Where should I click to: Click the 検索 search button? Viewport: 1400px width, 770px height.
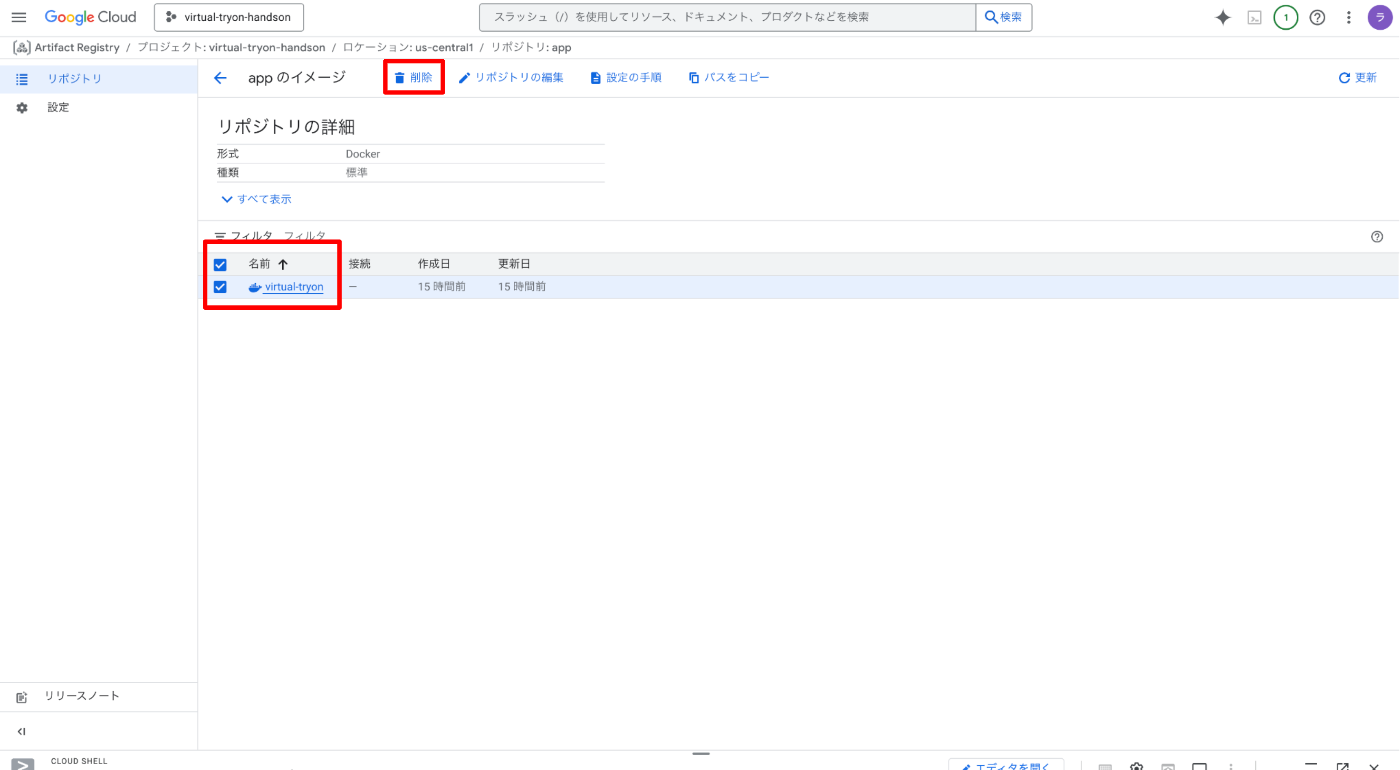[1004, 17]
